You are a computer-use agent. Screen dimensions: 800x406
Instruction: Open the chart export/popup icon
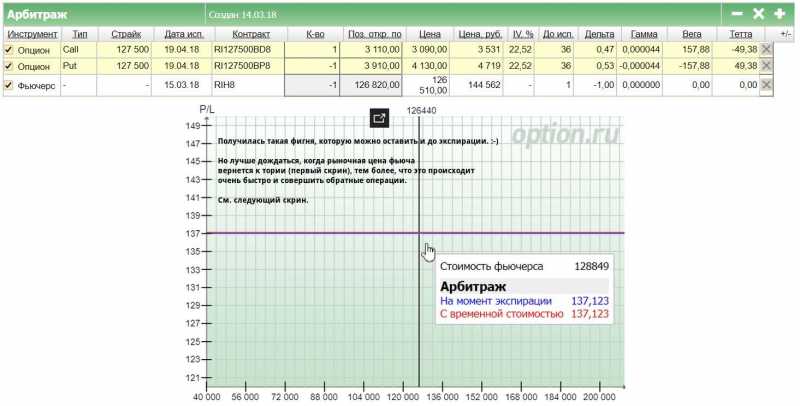pos(379,118)
